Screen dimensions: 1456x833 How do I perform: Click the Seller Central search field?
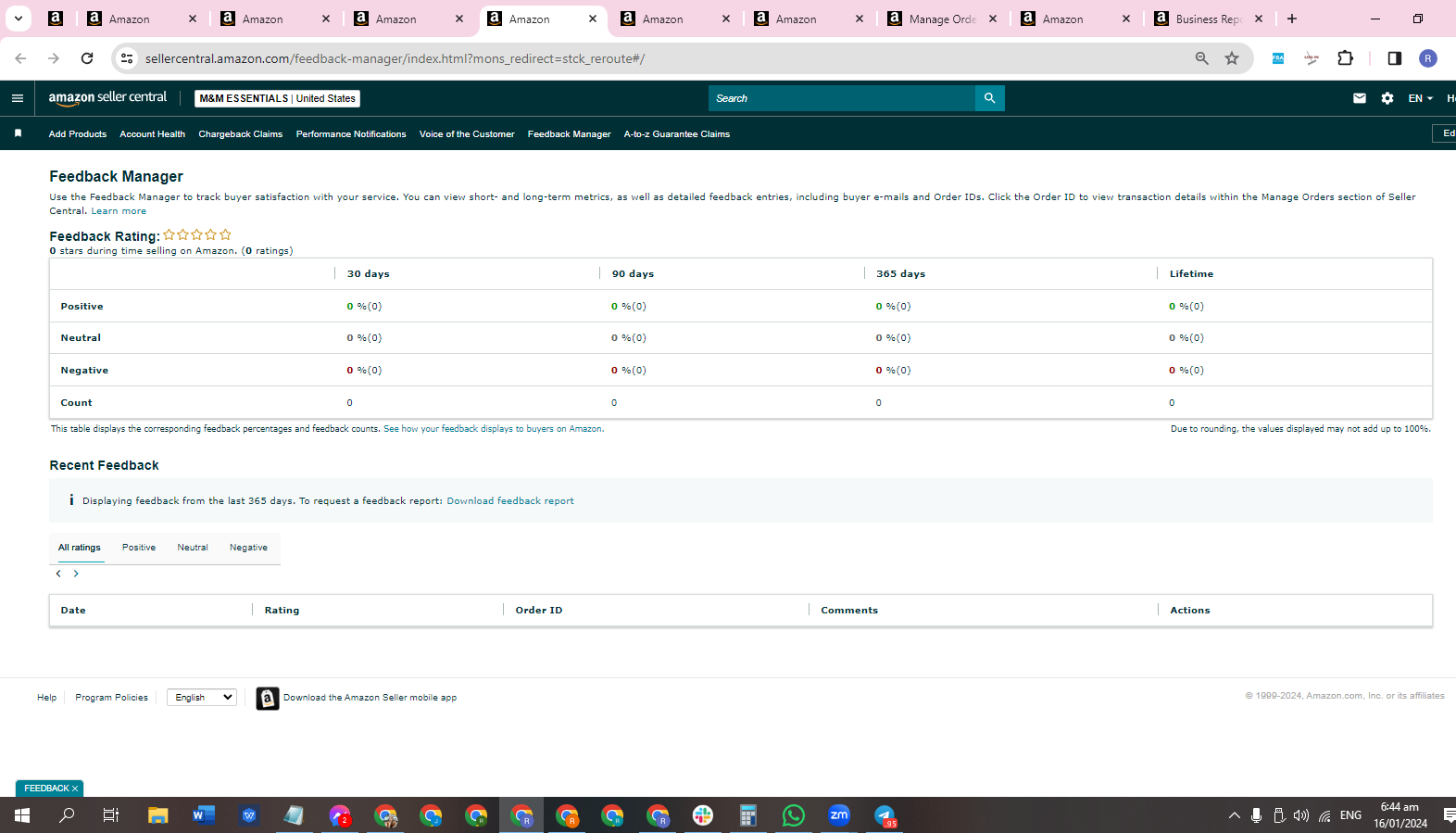tap(841, 98)
